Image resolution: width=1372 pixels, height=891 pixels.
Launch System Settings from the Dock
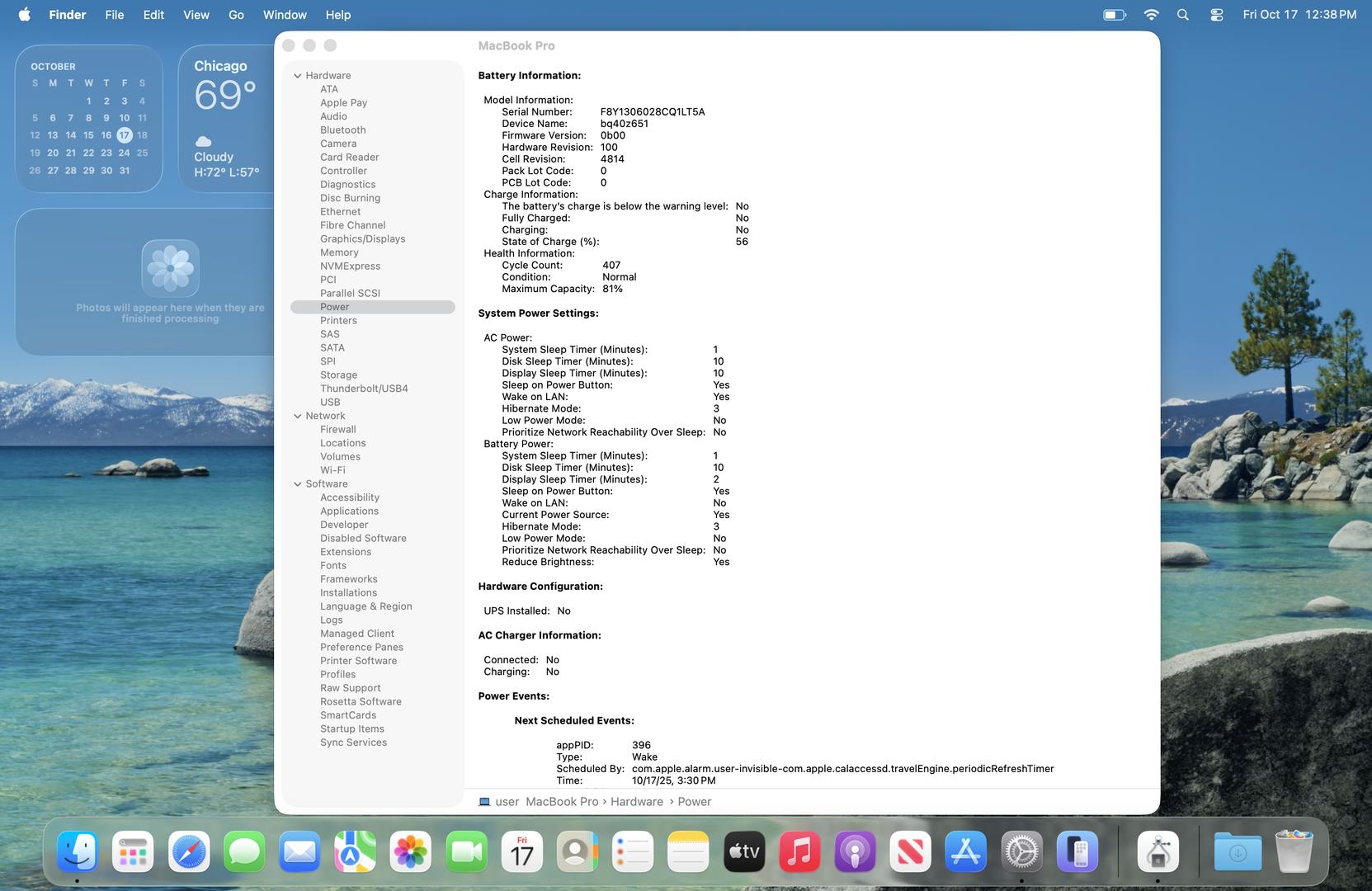(1021, 852)
